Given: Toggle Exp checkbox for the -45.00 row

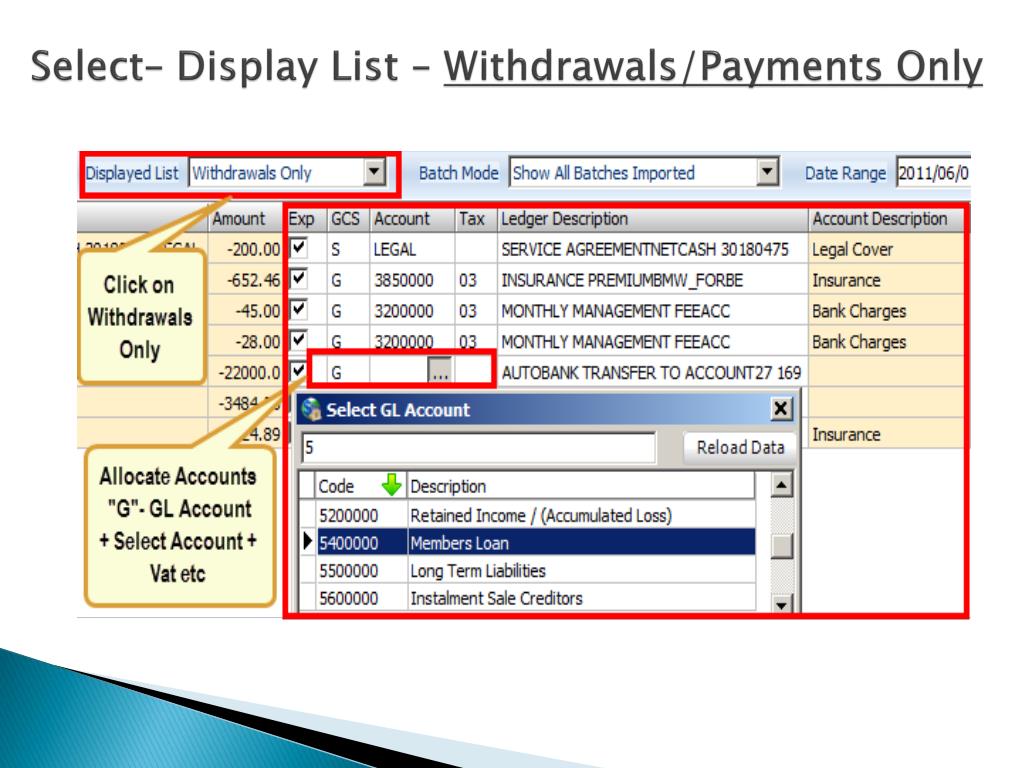Looking at the screenshot, I should coord(298,310).
